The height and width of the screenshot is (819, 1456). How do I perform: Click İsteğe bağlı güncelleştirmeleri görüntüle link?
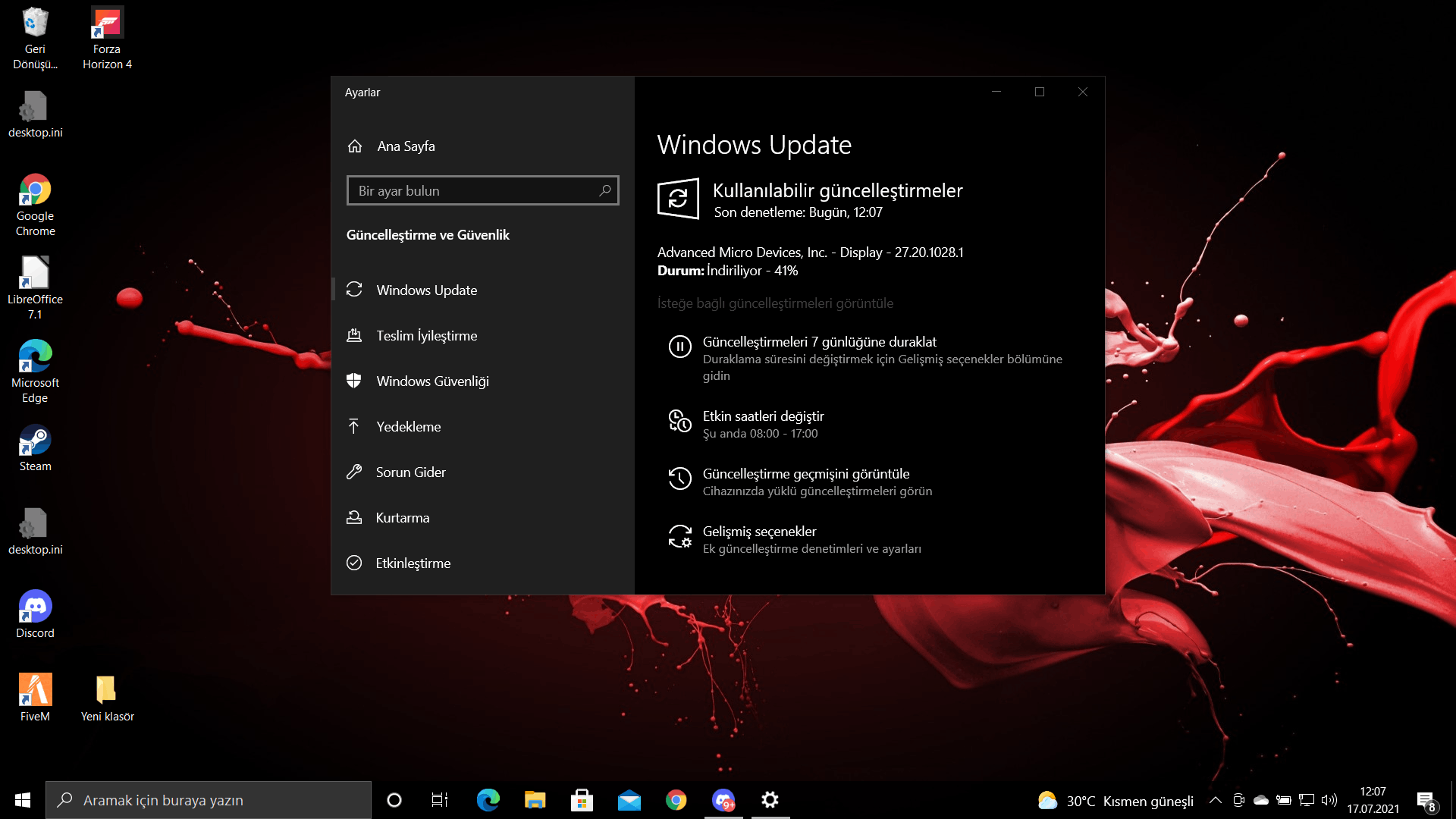[775, 303]
